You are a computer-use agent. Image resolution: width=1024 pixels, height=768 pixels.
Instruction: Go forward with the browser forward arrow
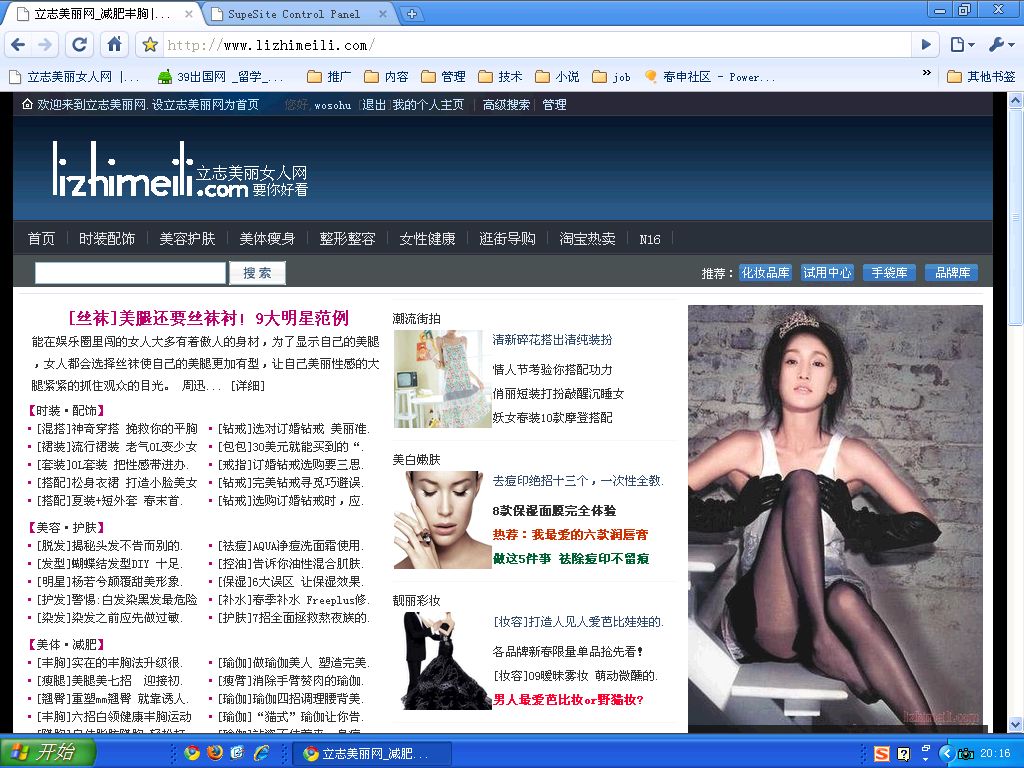click(x=45, y=45)
